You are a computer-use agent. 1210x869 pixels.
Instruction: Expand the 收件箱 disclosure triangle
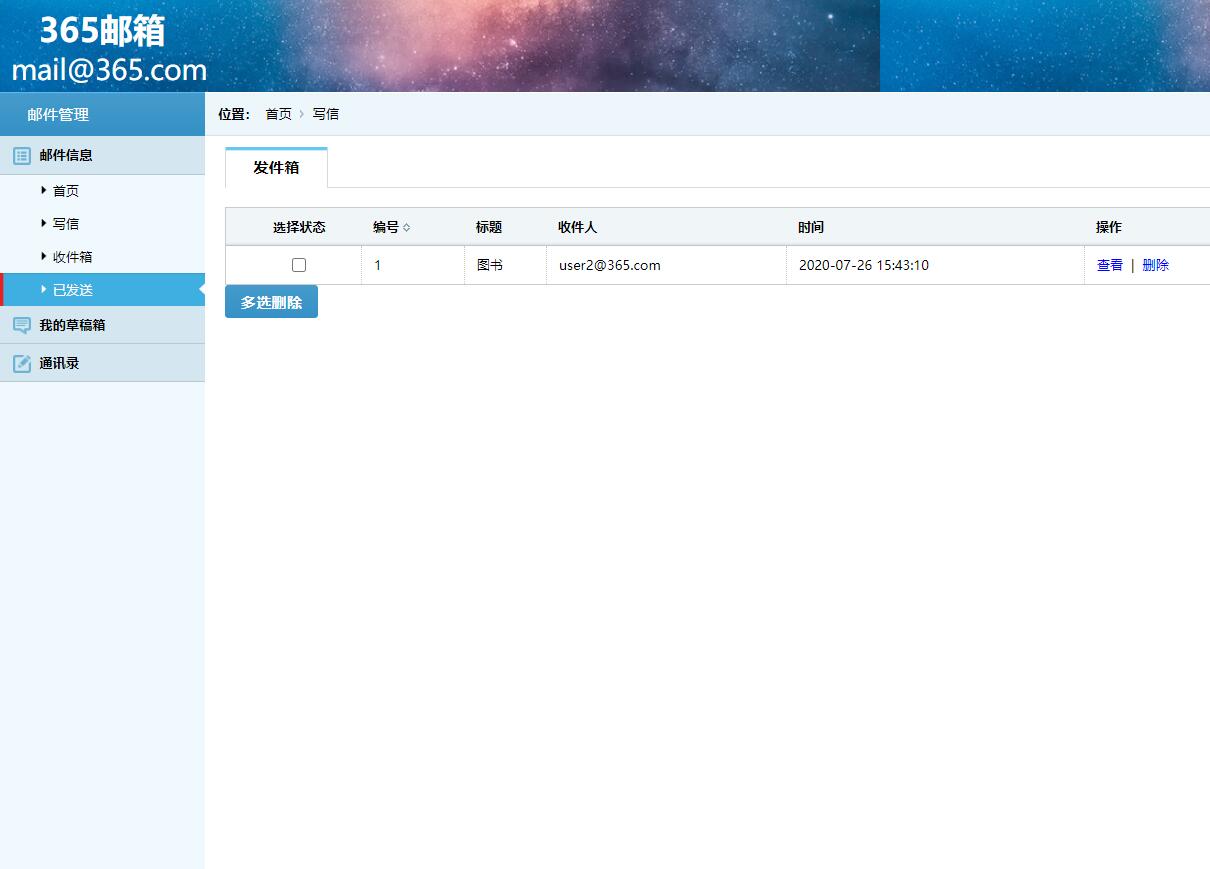44,256
